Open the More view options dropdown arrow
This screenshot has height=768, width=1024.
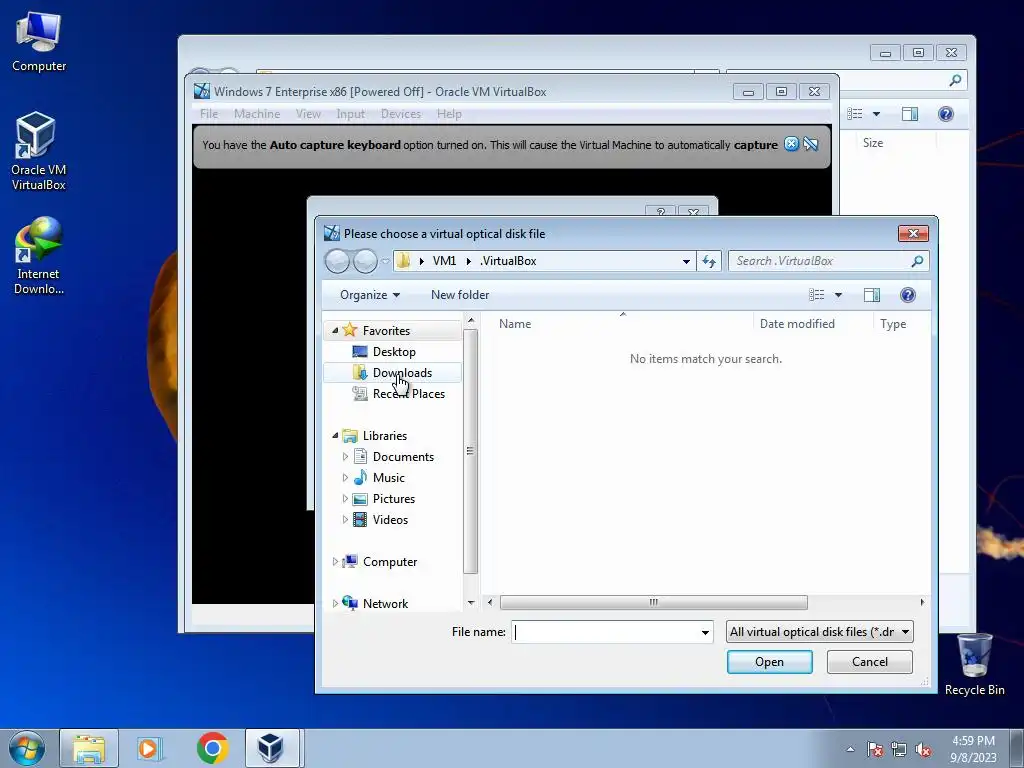(x=839, y=295)
